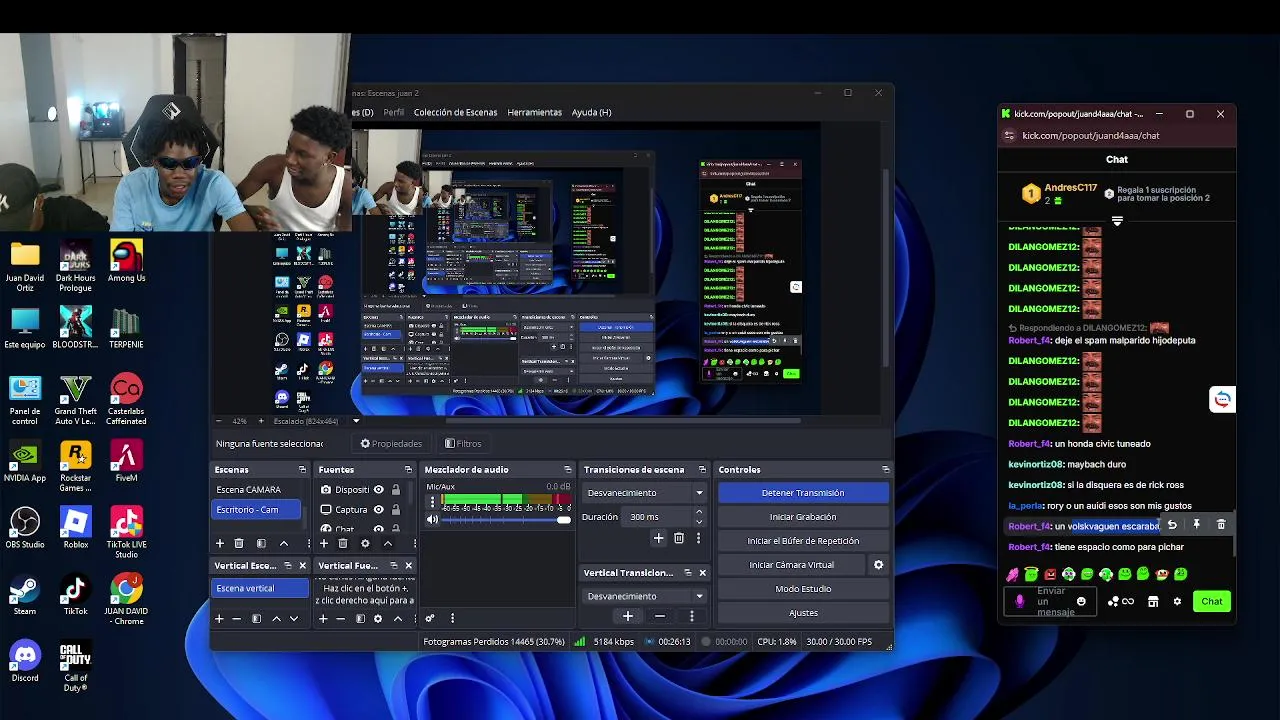Click the microphone icon in chat input
1280x720 pixels.
tap(1020, 601)
